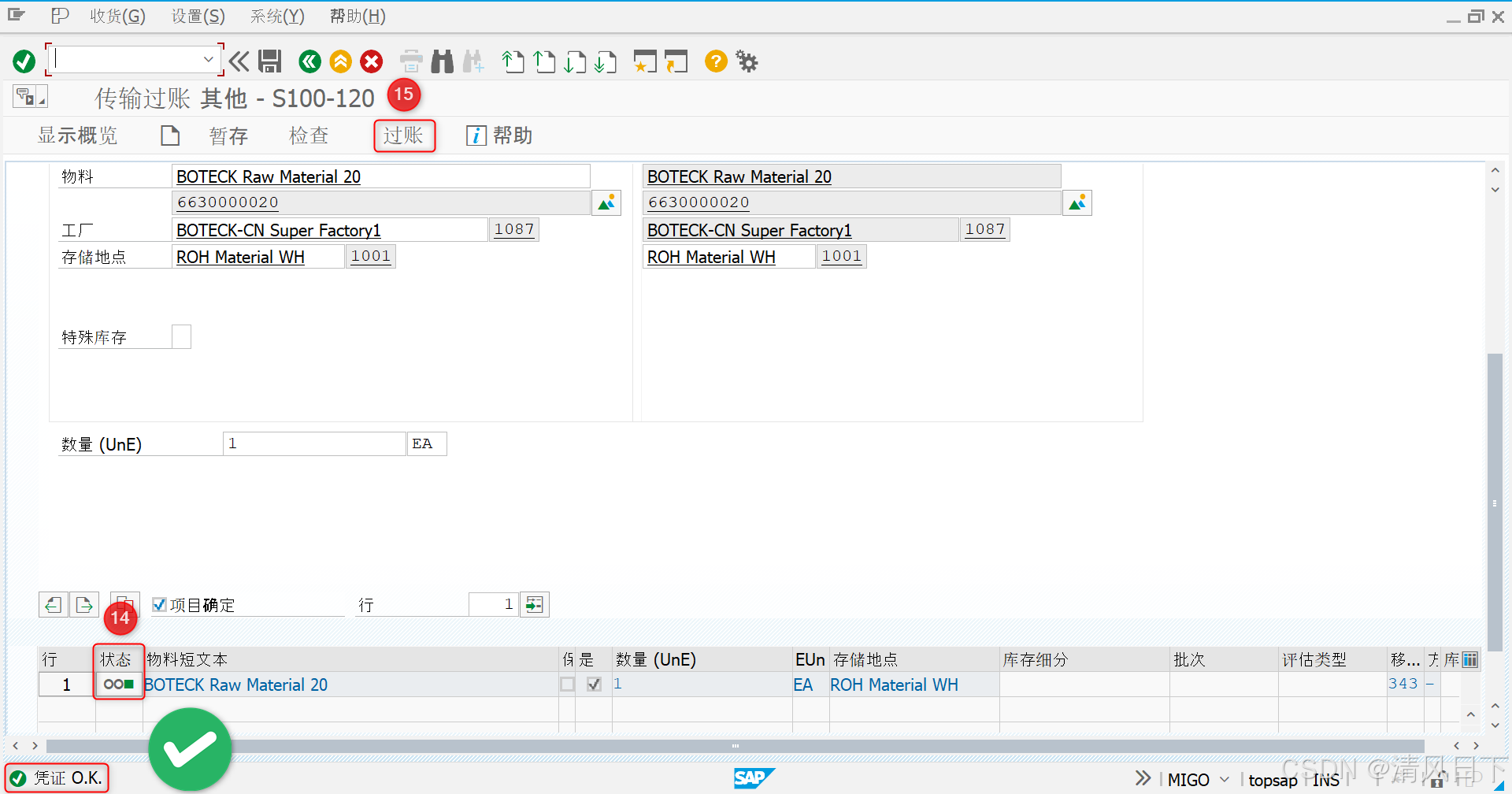The image size is (1512, 794).
Task: Open the 系统(Y) menu
Action: click(x=277, y=17)
